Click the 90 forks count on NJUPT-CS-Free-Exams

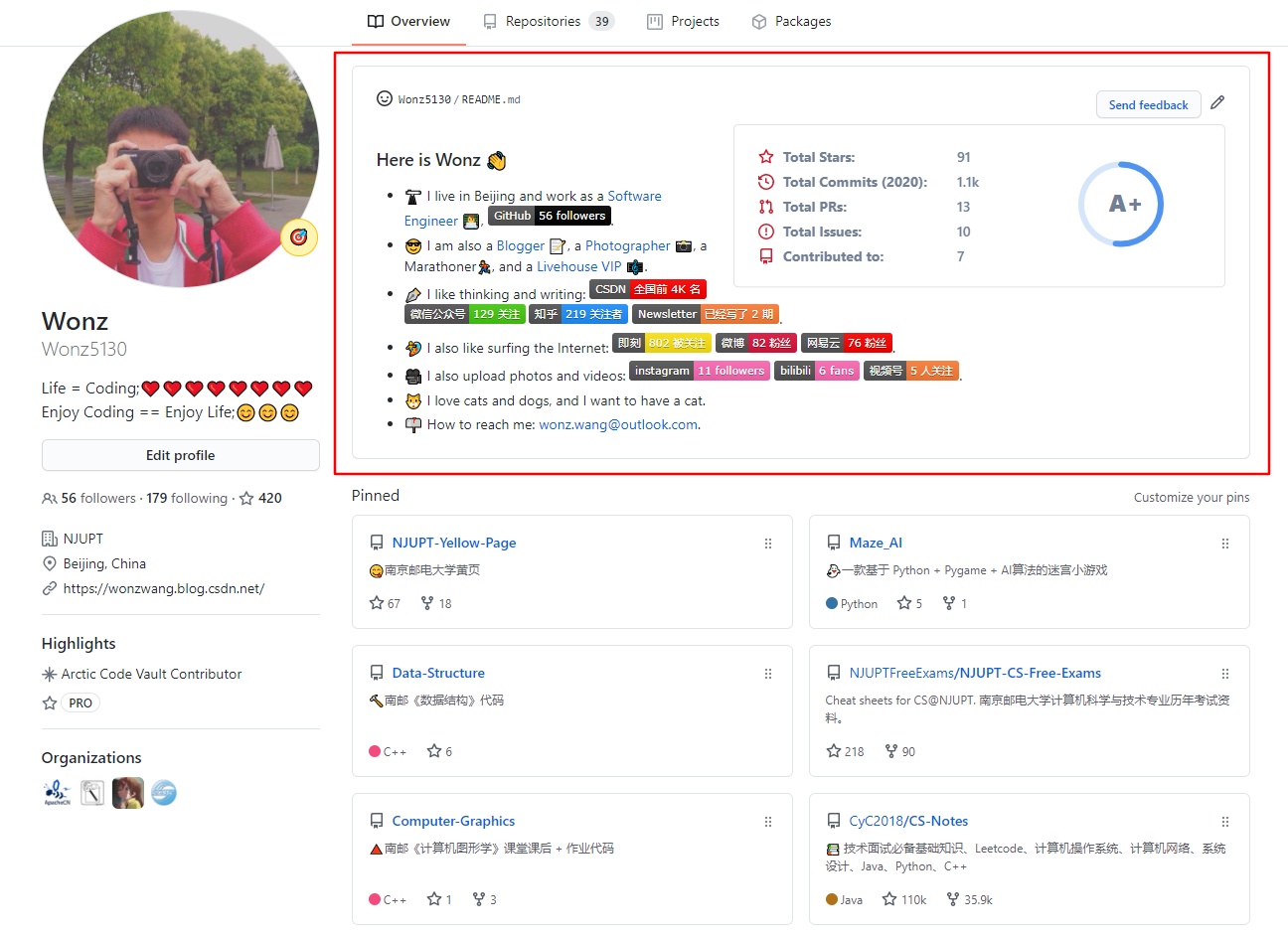(x=900, y=751)
